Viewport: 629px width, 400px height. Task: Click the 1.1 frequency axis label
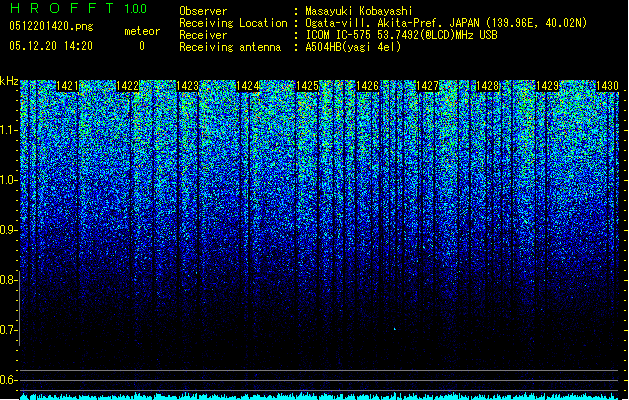click(x=9, y=130)
